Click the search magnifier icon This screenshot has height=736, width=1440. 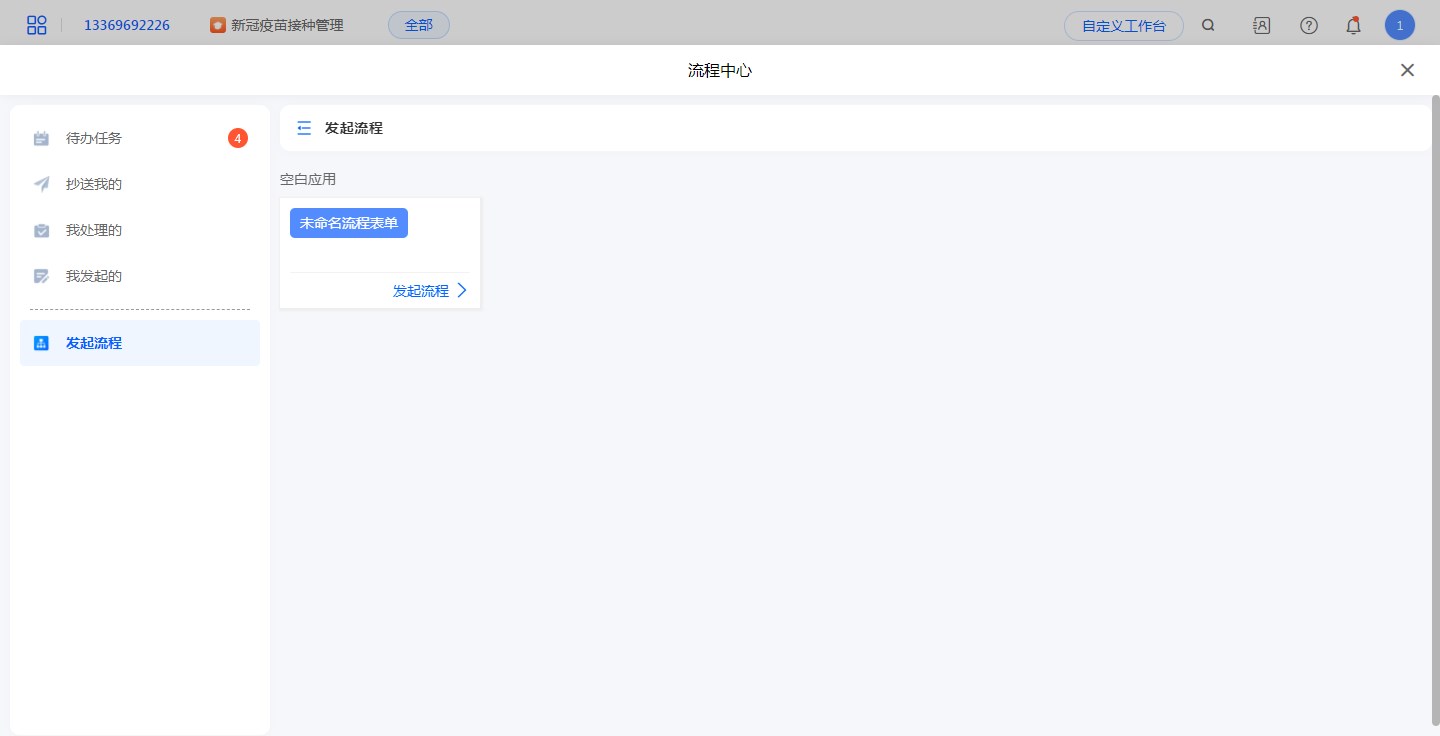[x=1208, y=26]
